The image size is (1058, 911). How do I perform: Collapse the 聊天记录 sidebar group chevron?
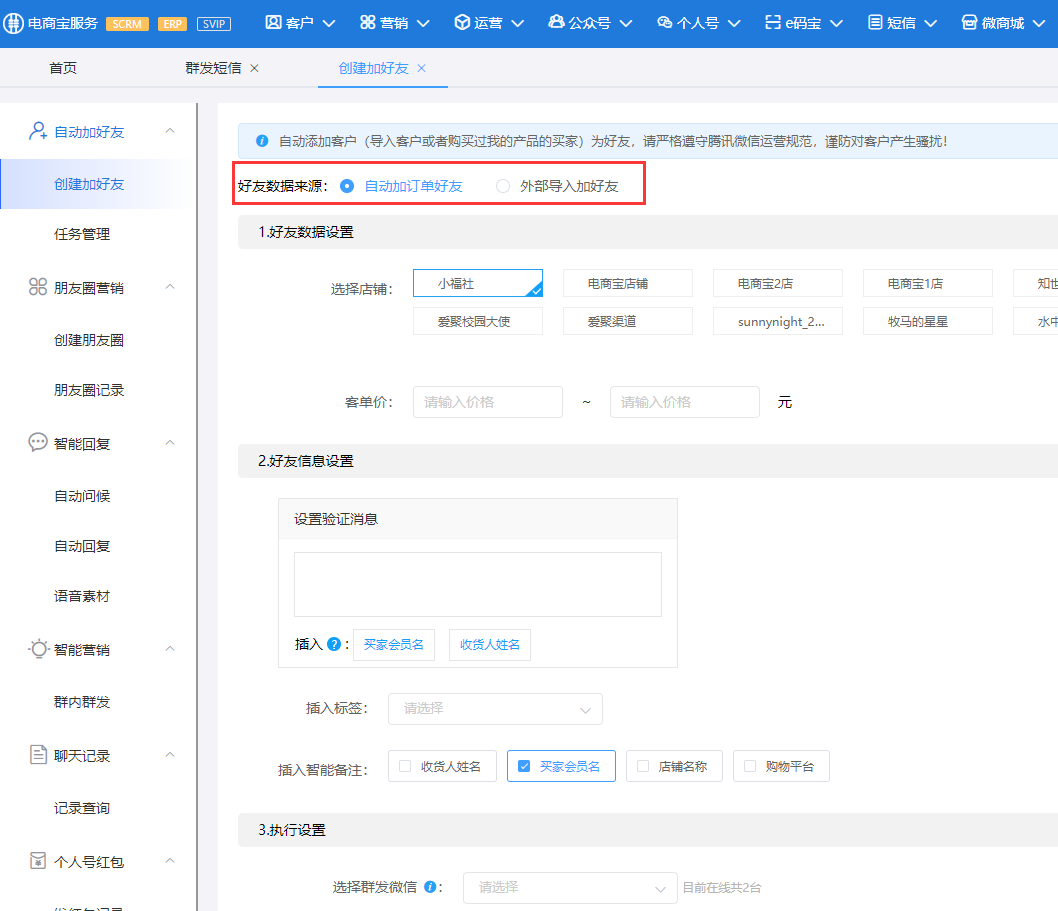pyautogui.click(x=170, y=754)
